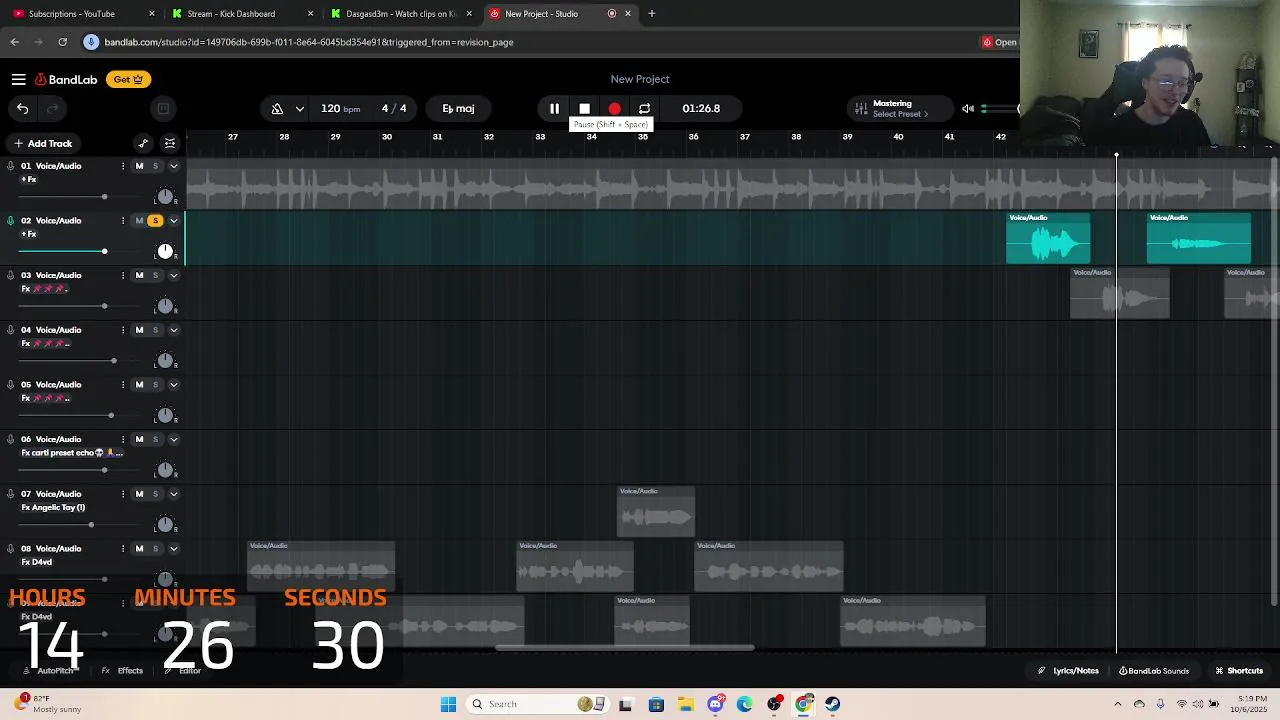
Task: Open the BandLab hamburger menu
Action: point(18,79)
